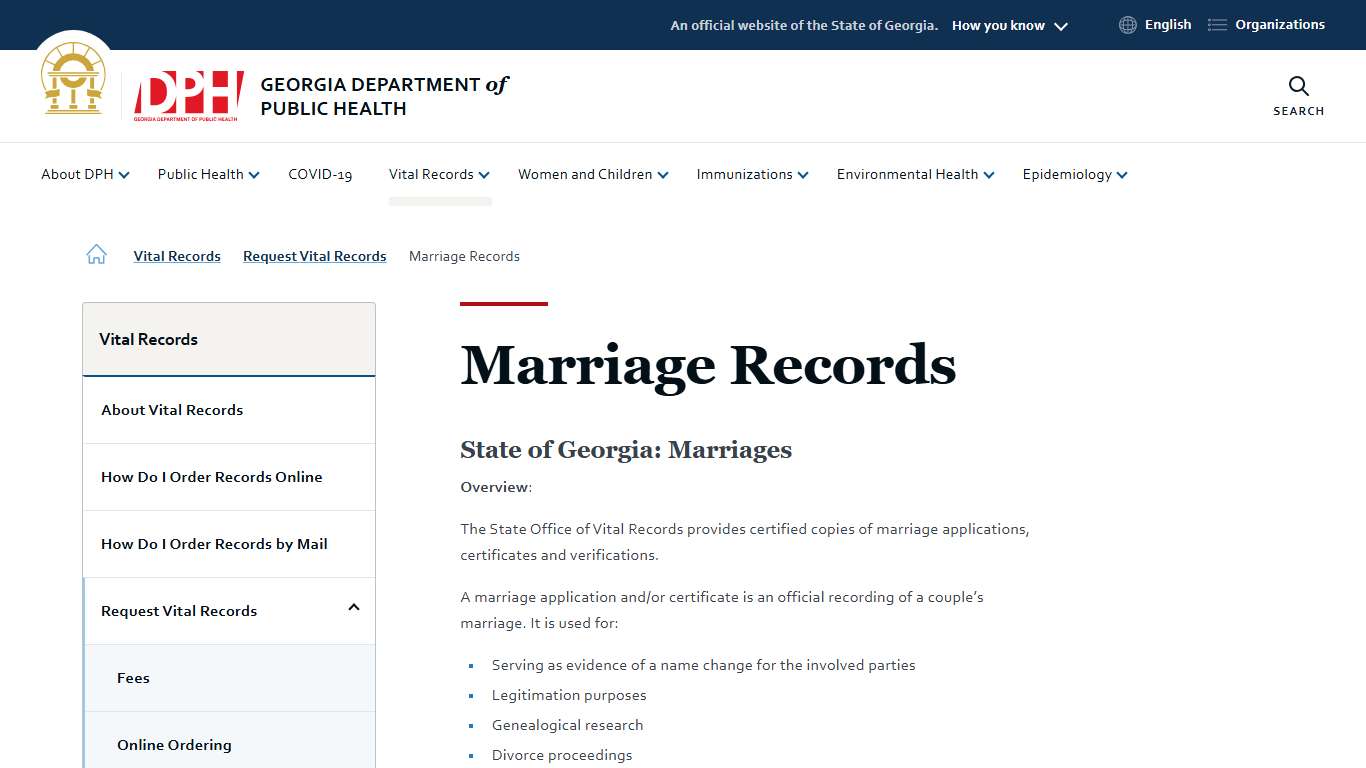The image size is (1366, 768).
Task: Click the home breadcrumb icon
Action: pos(96,254)
